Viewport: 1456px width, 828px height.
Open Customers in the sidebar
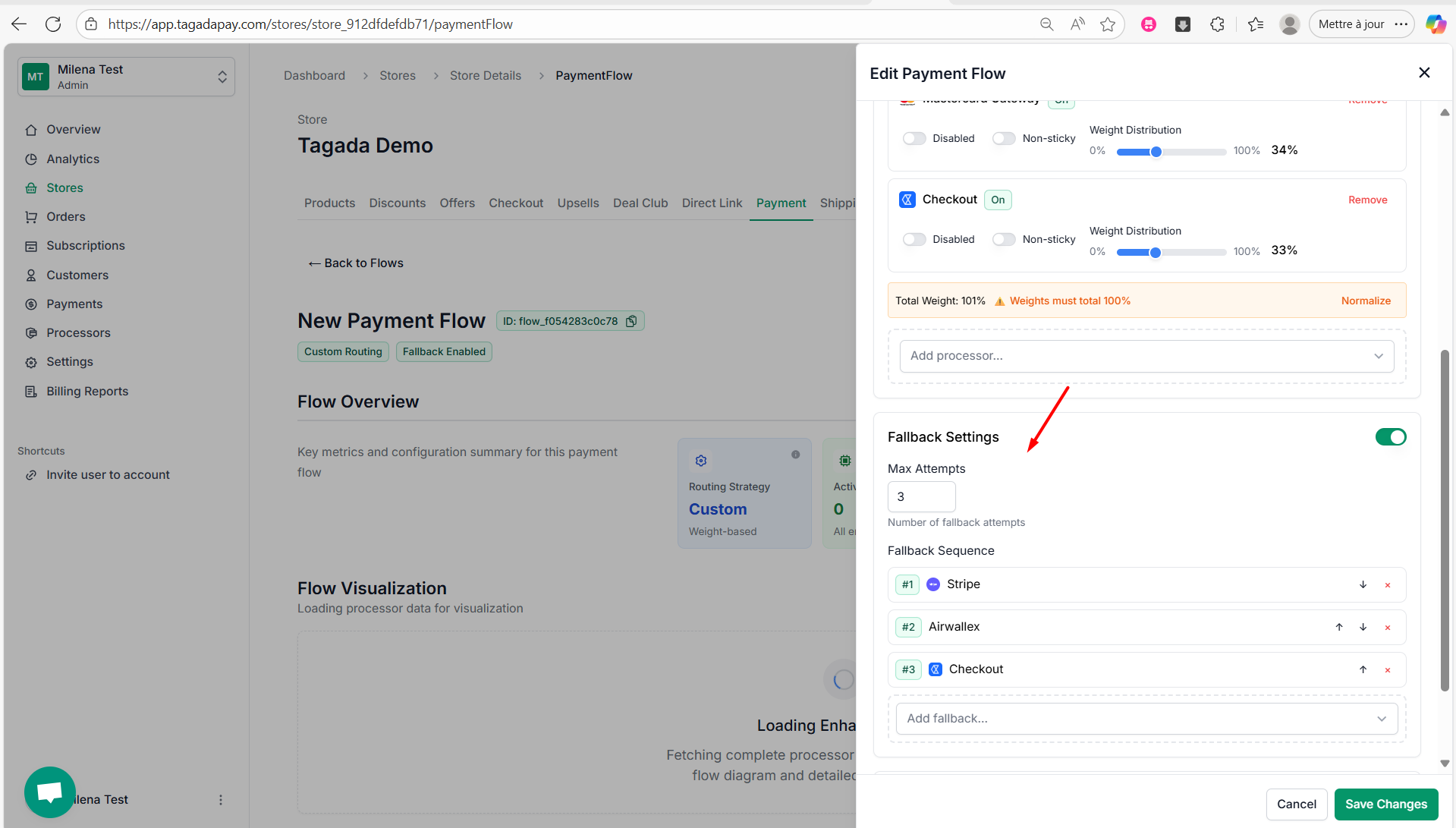point(77,275)
